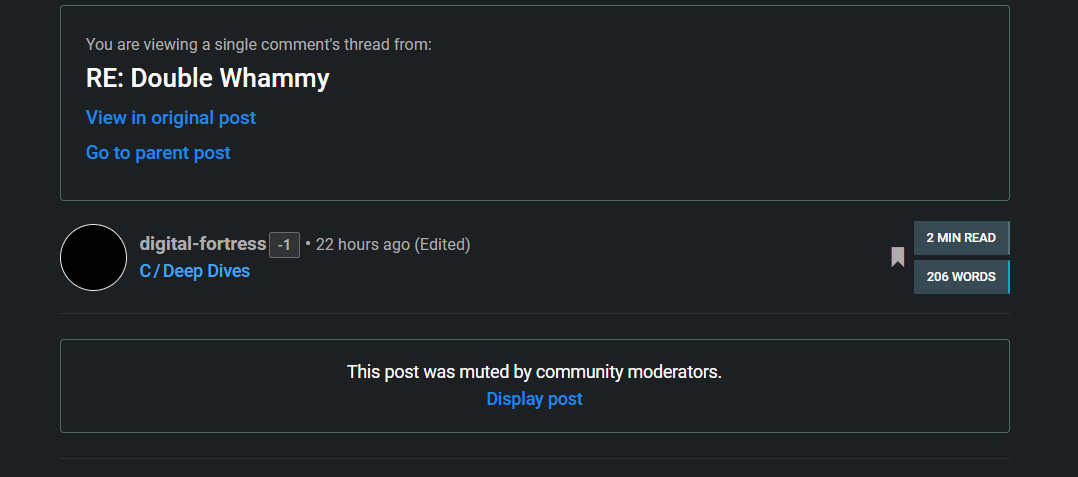Open the C/Deep Dives community
The image size is (1078, 477).
195,271
